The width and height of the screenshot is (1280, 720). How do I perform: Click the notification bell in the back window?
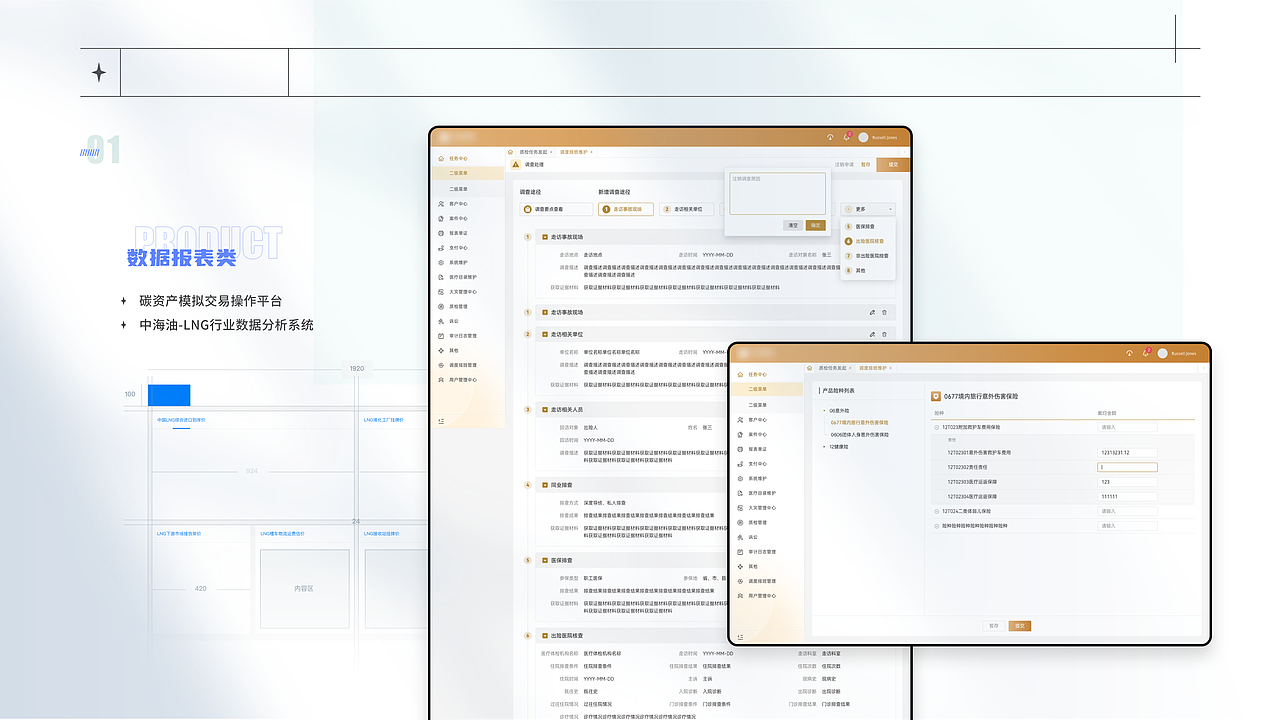click(846, 137)
